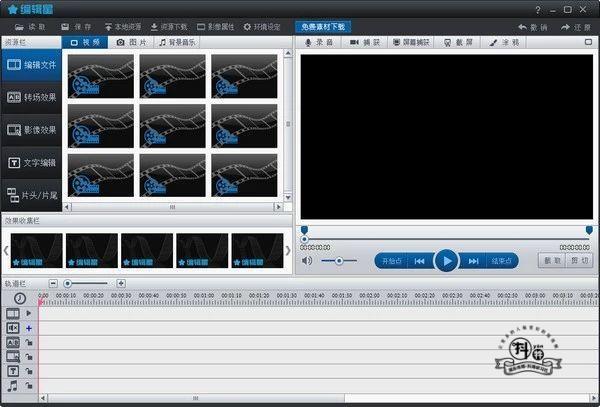Toggle lock on the music track
This screenshot has width=600, height=407.
pos(29,385)
